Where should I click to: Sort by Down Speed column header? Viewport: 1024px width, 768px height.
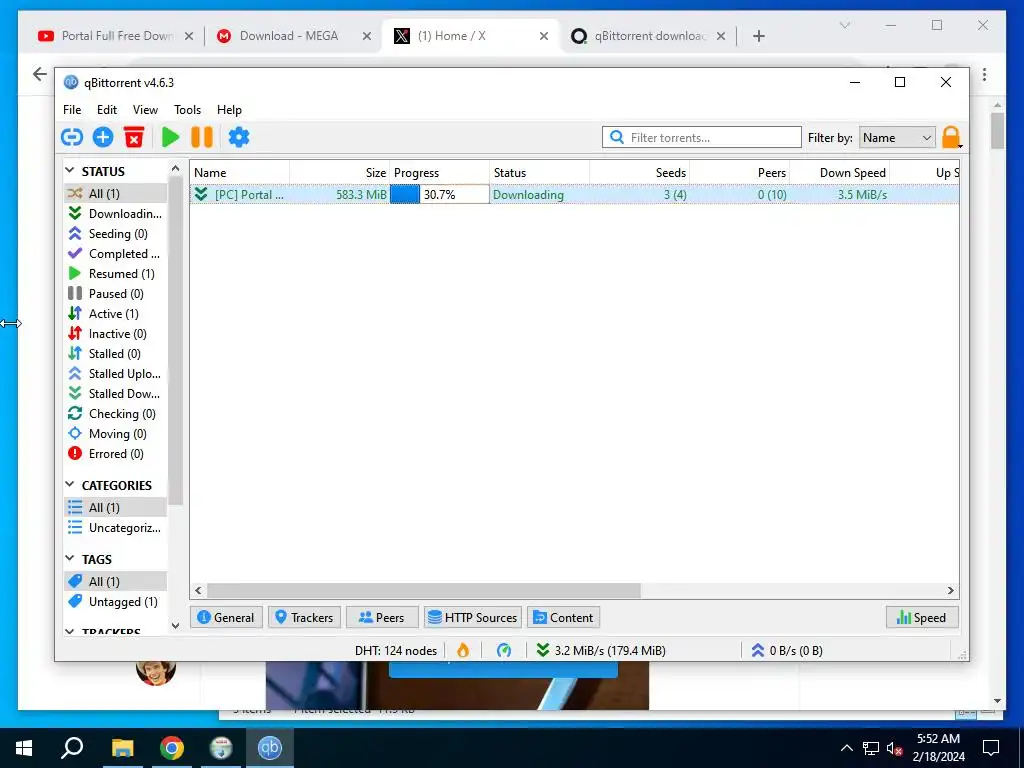(840, 172)
